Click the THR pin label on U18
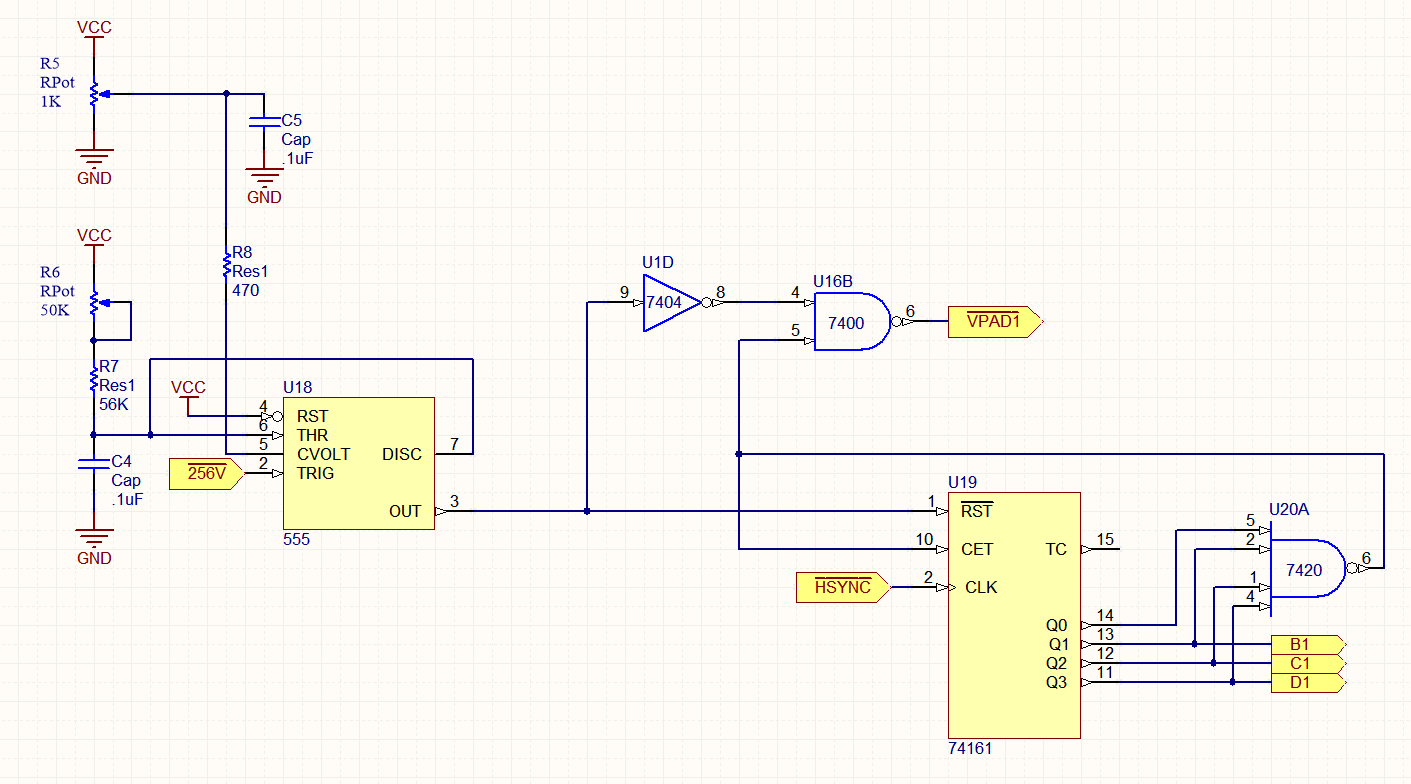 312,435
